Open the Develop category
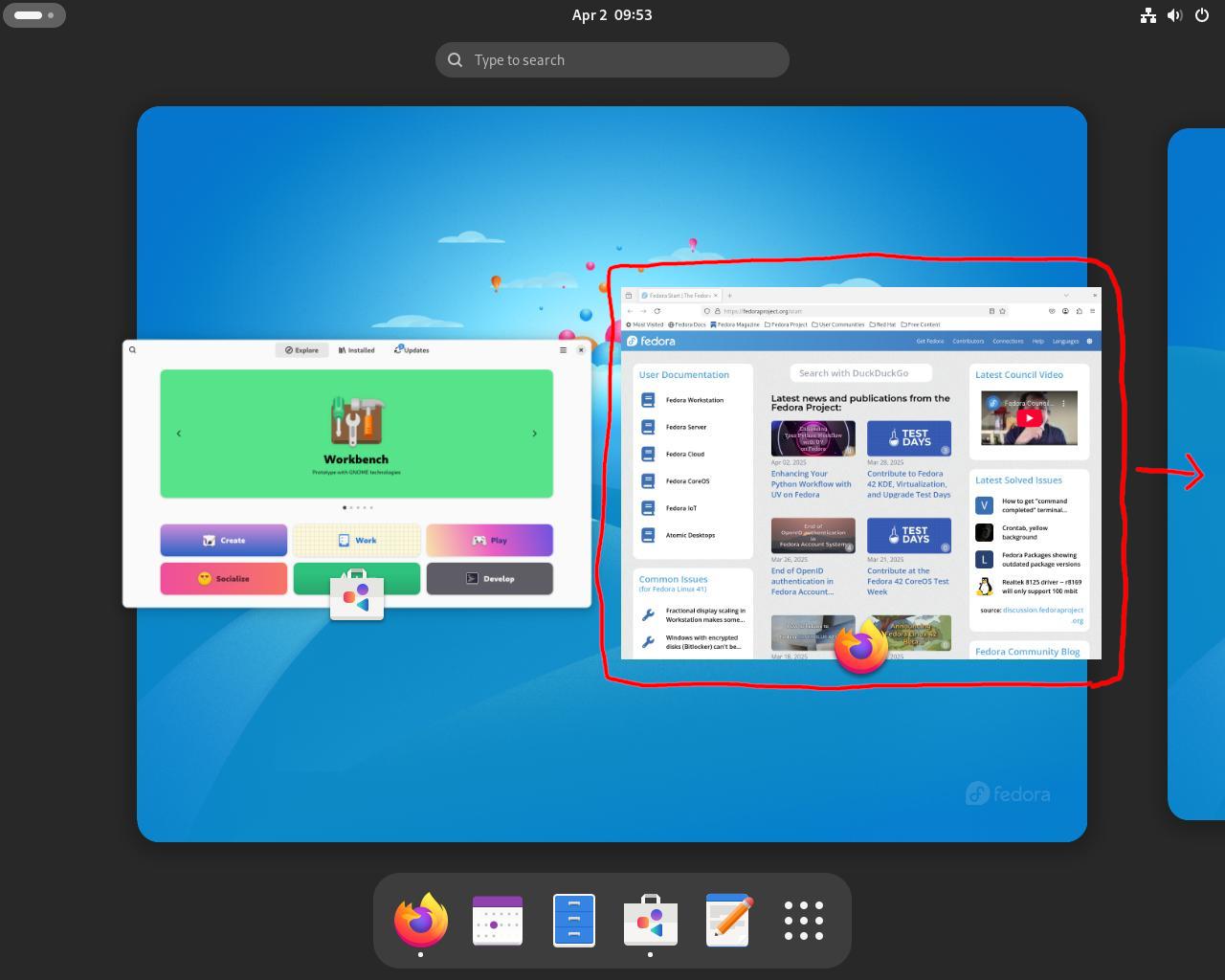The image size is (1225, 980). (490, 578)
